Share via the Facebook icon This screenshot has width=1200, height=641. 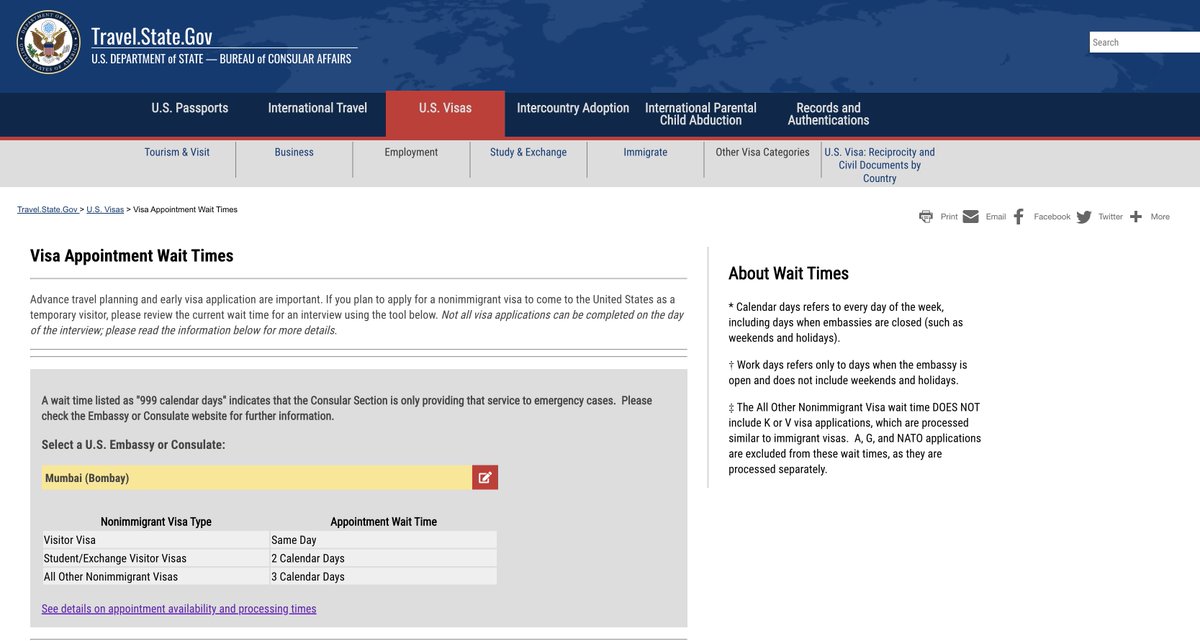click(x=1018, y=216)
